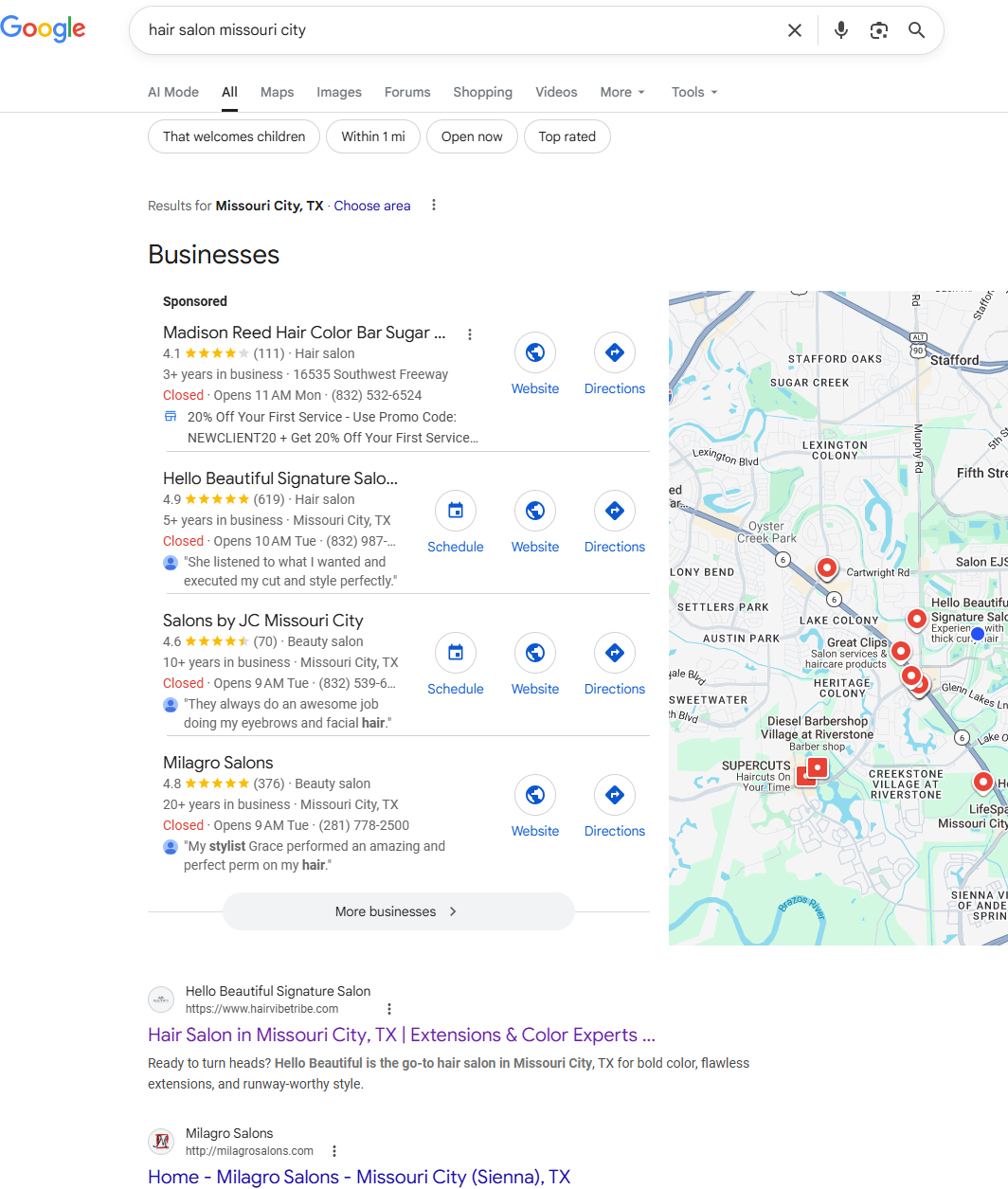This screenshot has height=1189, width=1008.
Task: Open Madison Reed website globe icon
Action: coord(535,352)
